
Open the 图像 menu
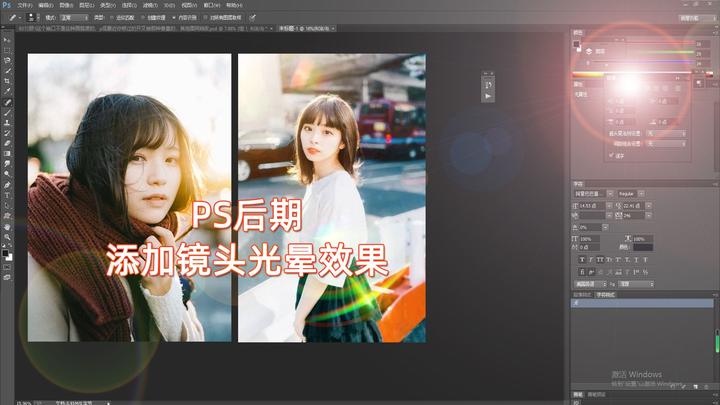click(x=66, y=5)
